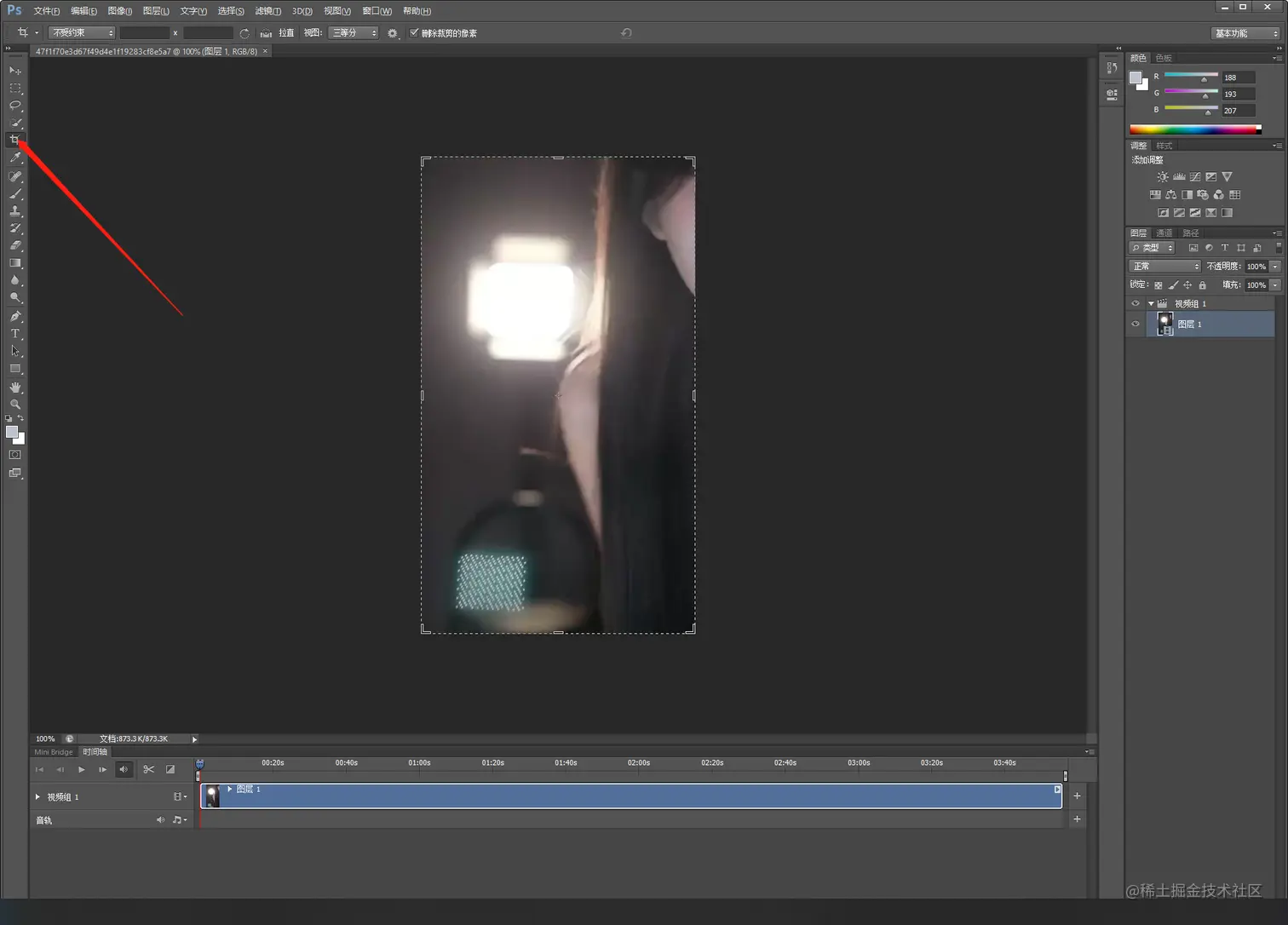Select the Eyedropper tool
The height and width of the screenshot is (925, 1288).
pyautogui.click(x=15, y=158)
